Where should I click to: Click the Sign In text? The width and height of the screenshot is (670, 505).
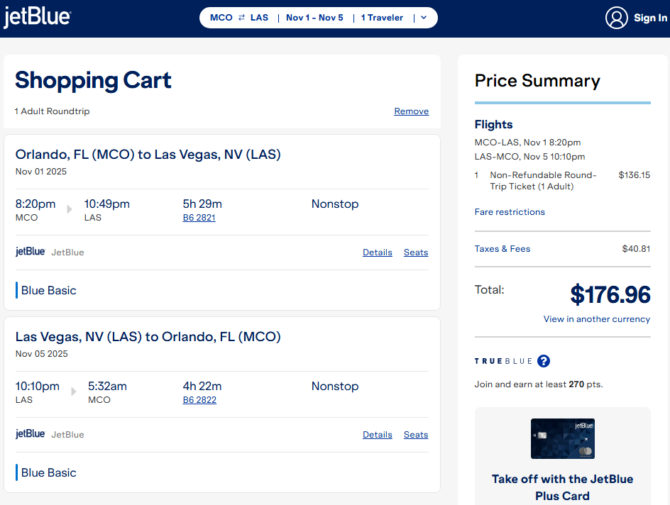pos(650,18)
